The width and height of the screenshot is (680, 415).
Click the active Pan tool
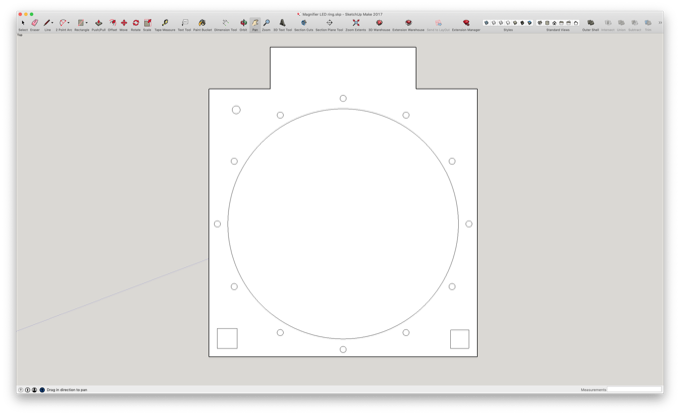255,23
